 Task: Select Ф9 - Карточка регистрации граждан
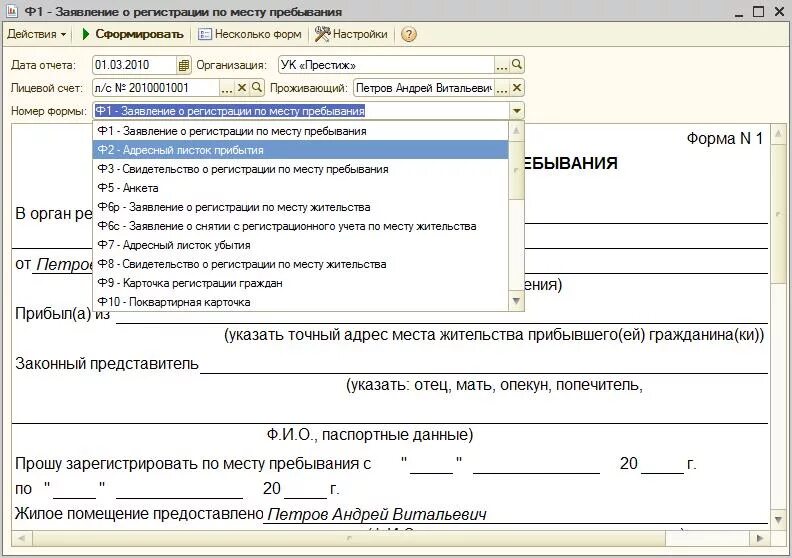[x=301, y=283]
